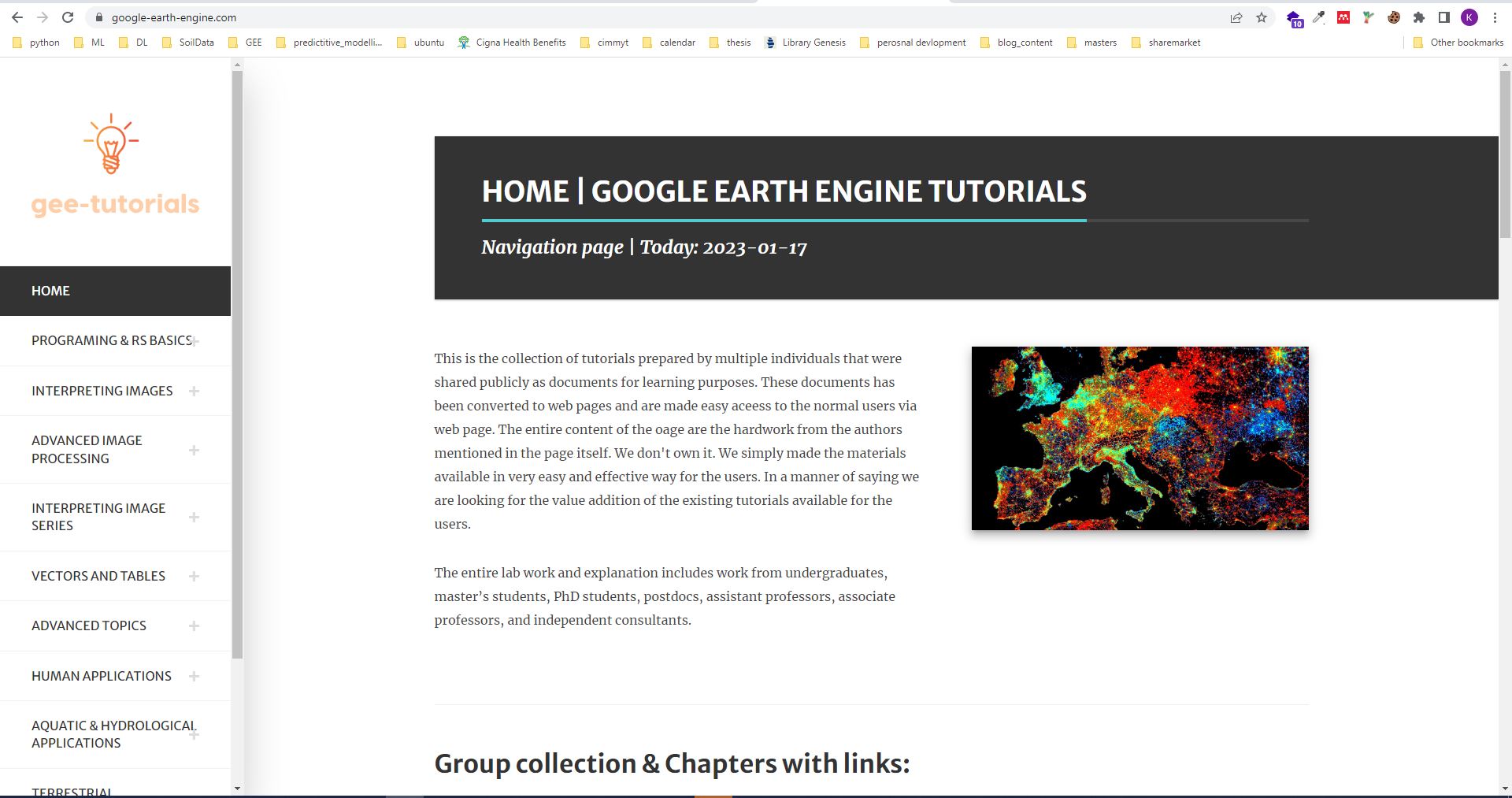Open the Cigna Health Benefits bookmark
The width and height of the screenshot is (1512, 798).
(x=512, y=43)
